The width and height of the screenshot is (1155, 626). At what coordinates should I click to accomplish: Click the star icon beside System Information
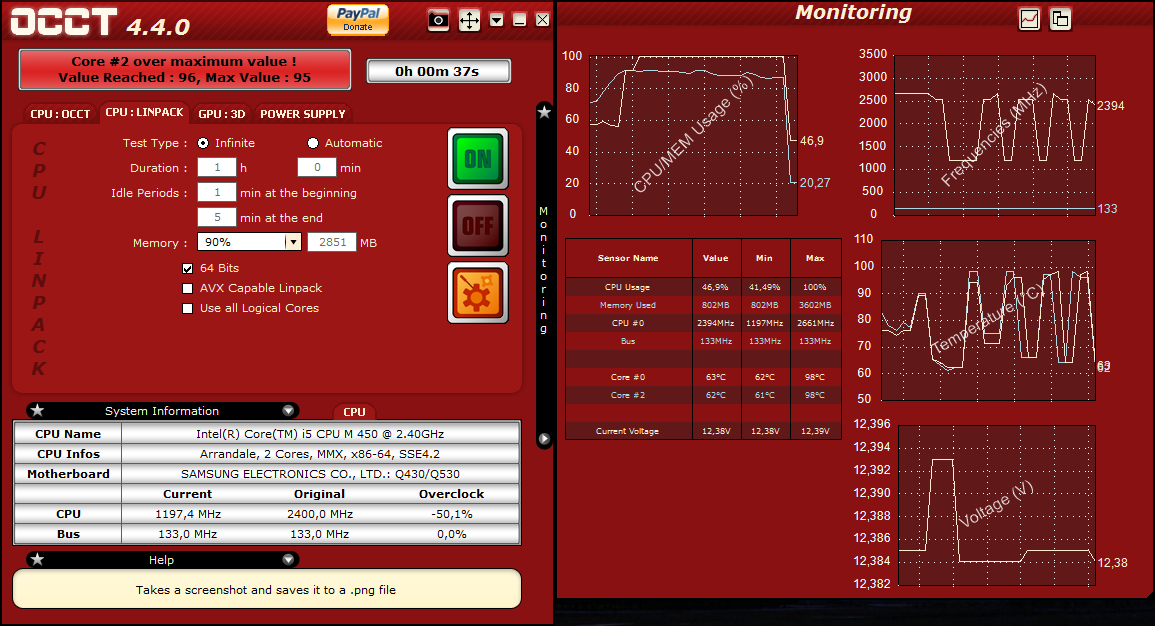(38, 410)
